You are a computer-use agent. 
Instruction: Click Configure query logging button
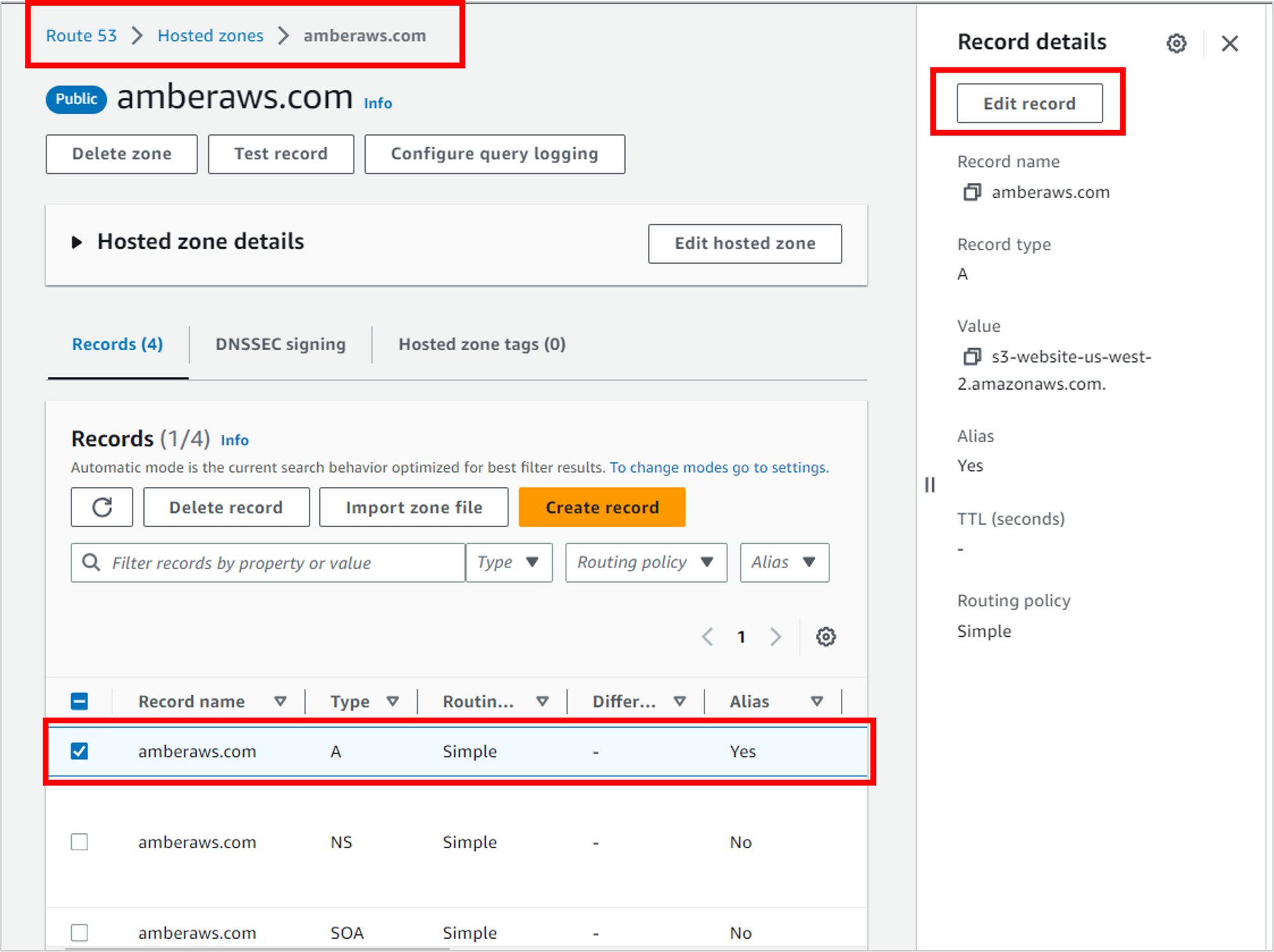tap(494, 153)
